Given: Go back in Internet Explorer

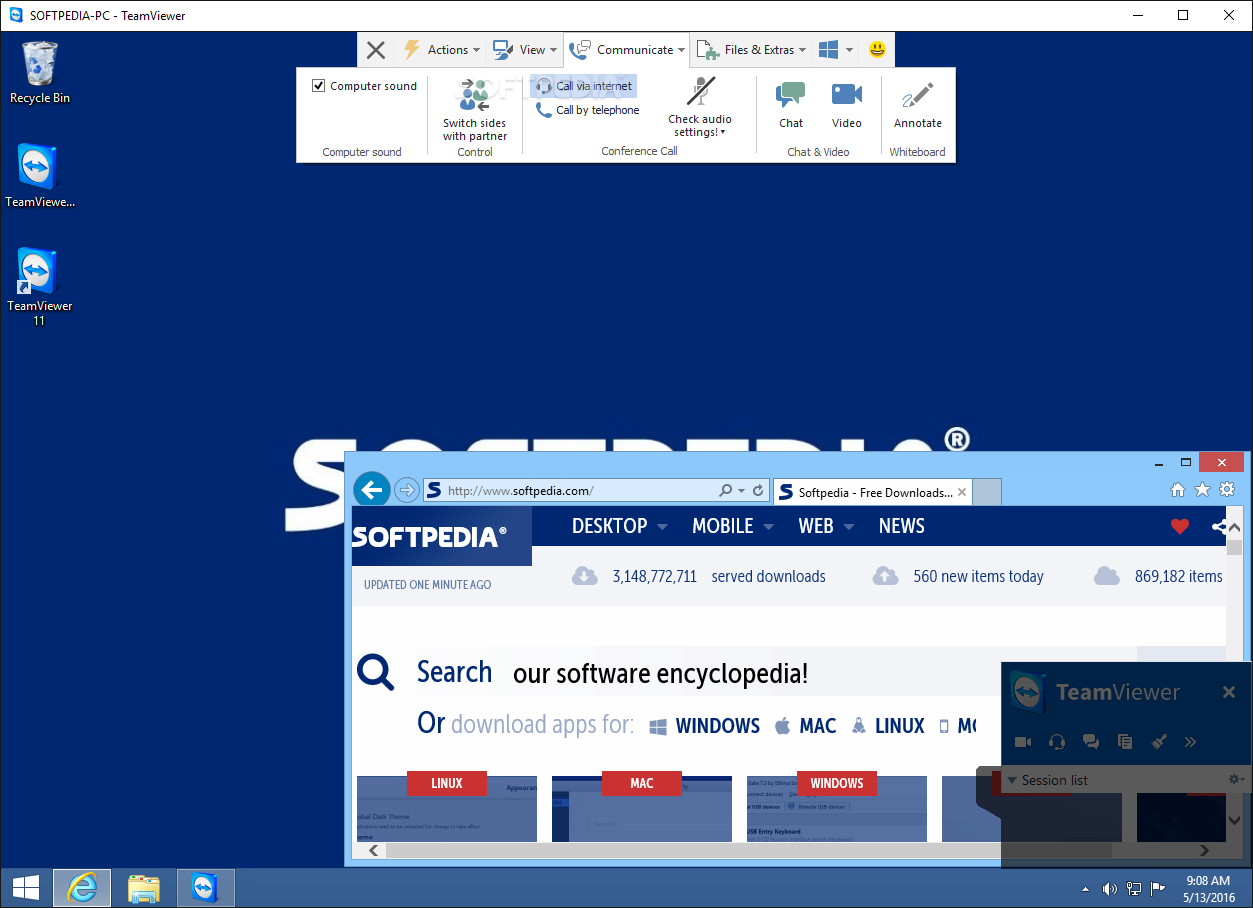Looking at the screenshot, I should [x=372, y=490].
